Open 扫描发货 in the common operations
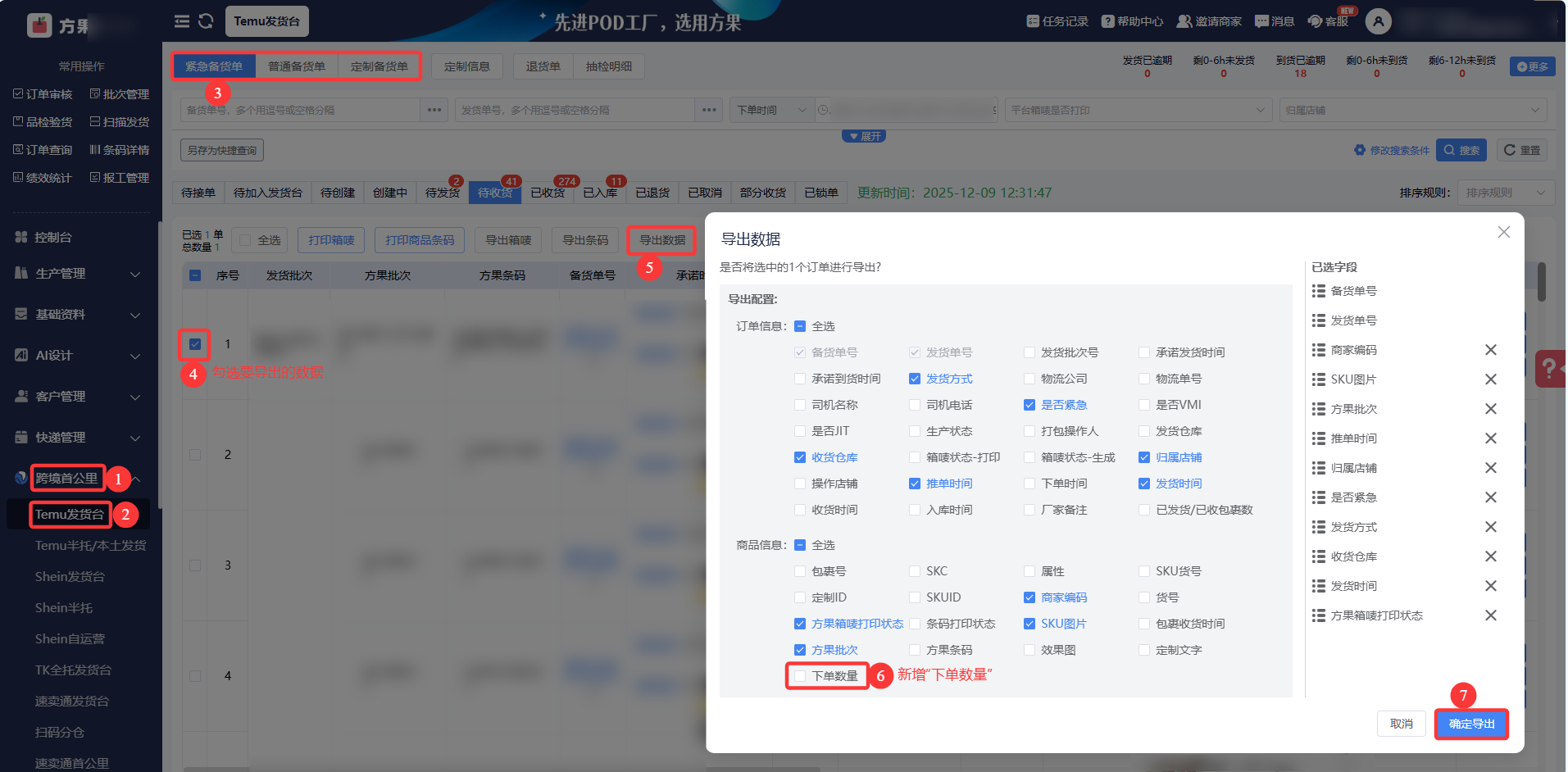1568x772 pixels. click(120, 122)
